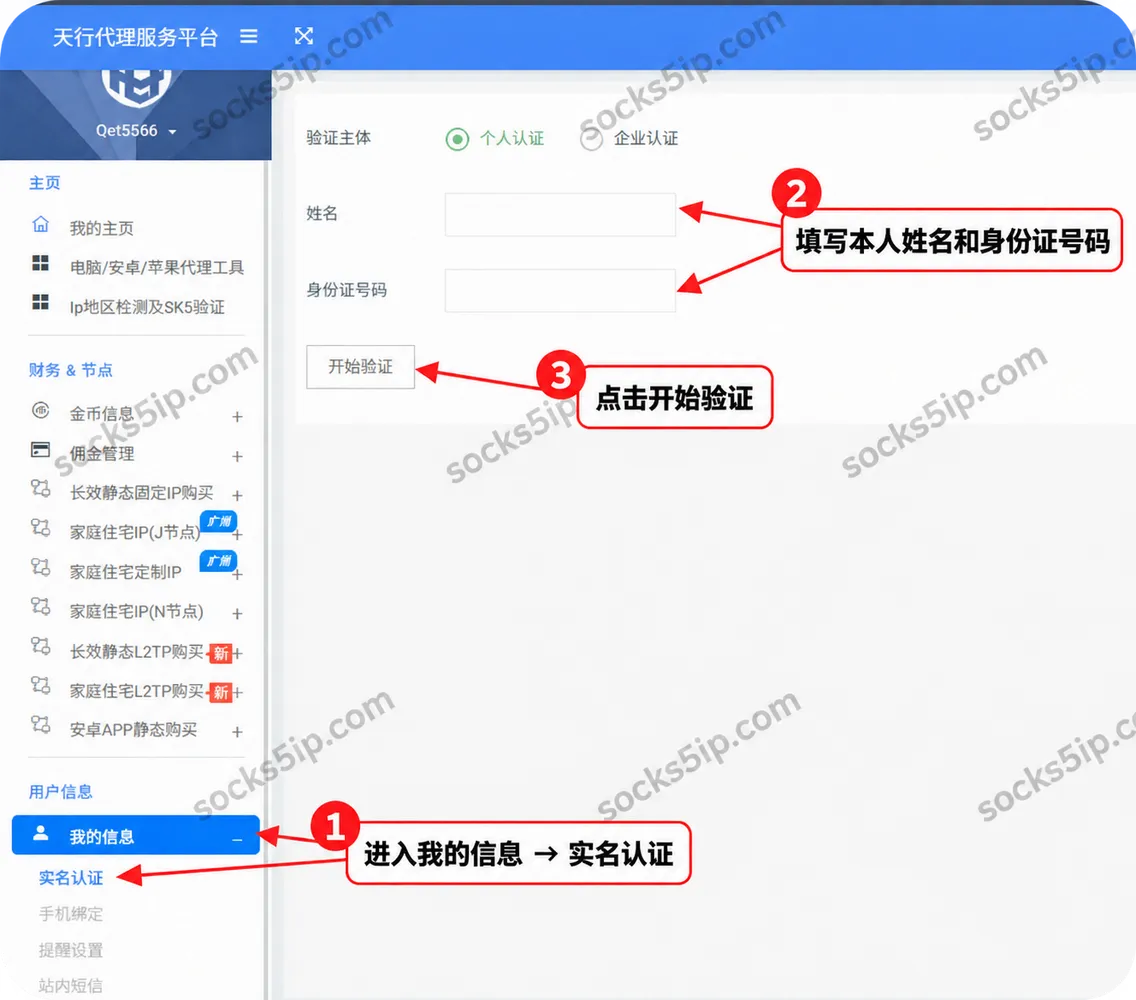Click the fullscreen expand icon
The image size is (1136, 1000).
click(304, 36)
